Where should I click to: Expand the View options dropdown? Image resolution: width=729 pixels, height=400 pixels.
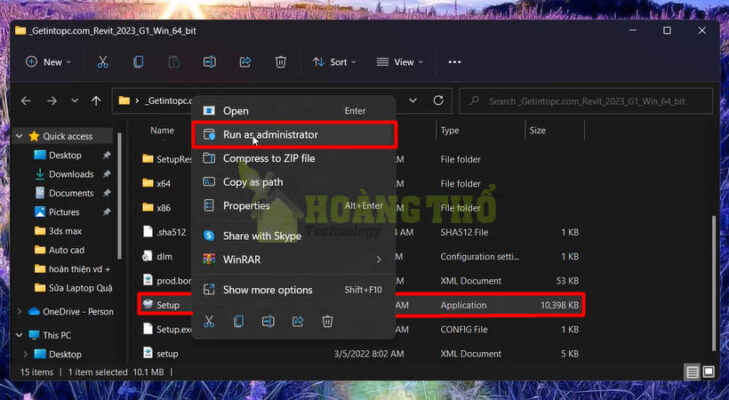pyautogui.click(x=400, y=62)
